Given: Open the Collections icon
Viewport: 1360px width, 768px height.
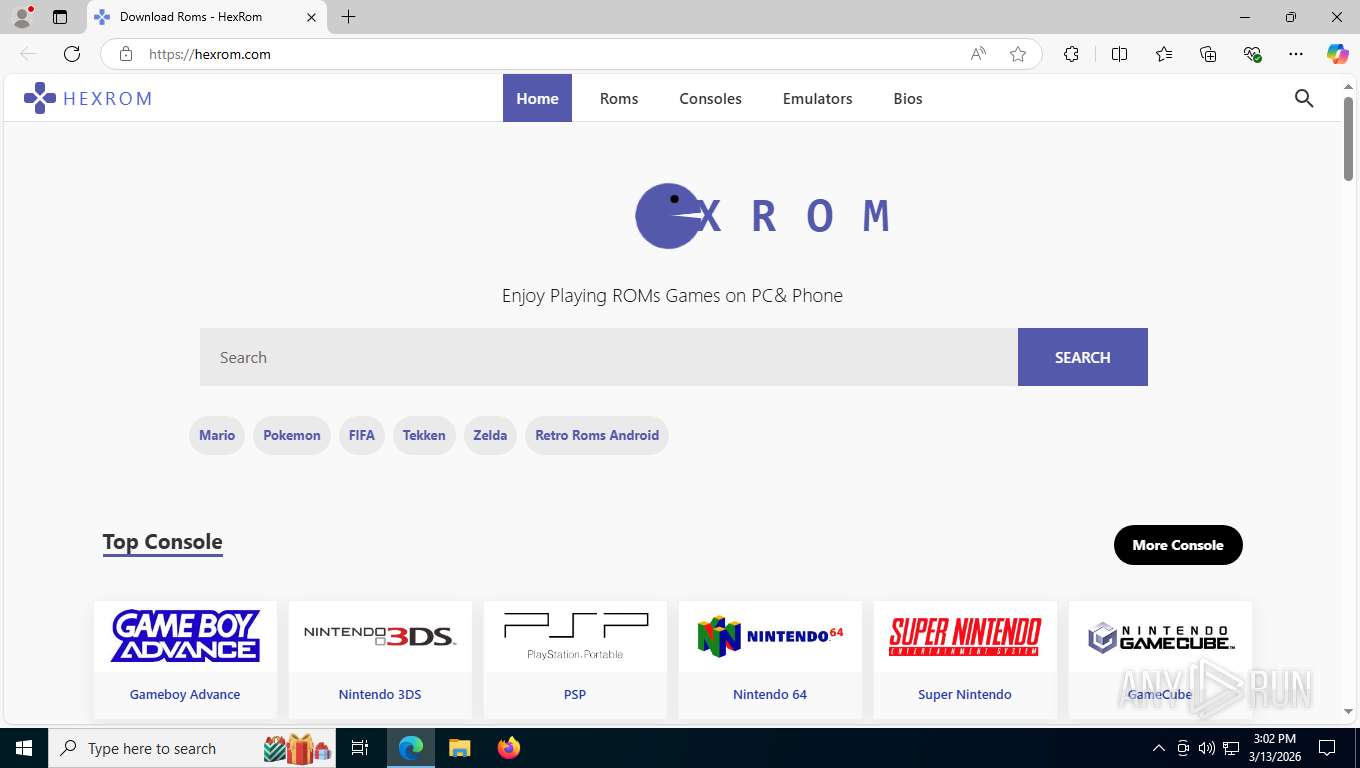Looking at the screenshot, I should [1208, 54].
